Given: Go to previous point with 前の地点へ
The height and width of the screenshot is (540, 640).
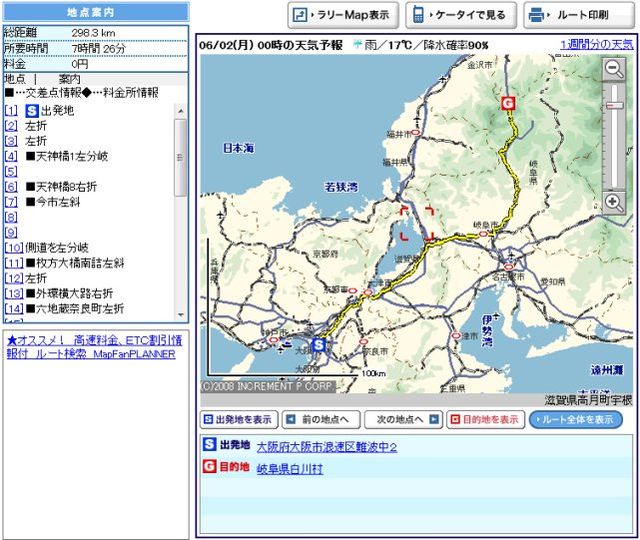Looking at the screenshot, I should (321, 419).
